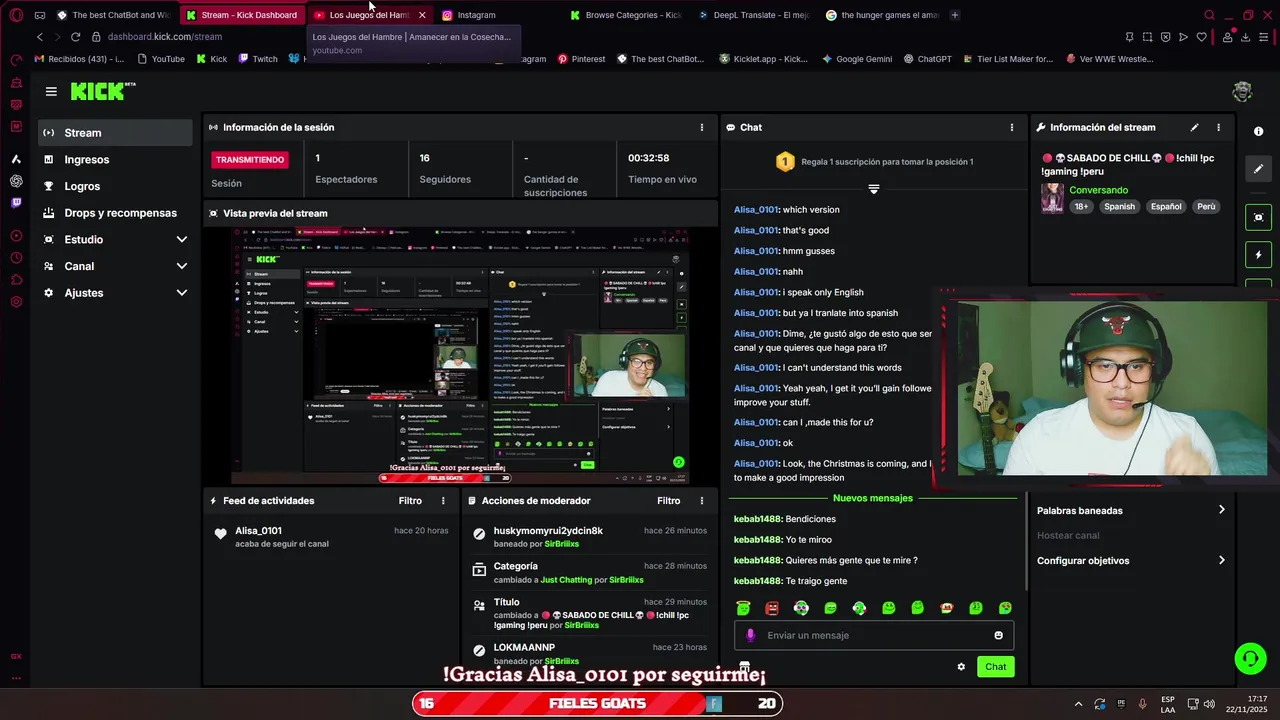Expand the Canal sidebar section
Viewport: 1280px width, 720px height.
(115, 266)
